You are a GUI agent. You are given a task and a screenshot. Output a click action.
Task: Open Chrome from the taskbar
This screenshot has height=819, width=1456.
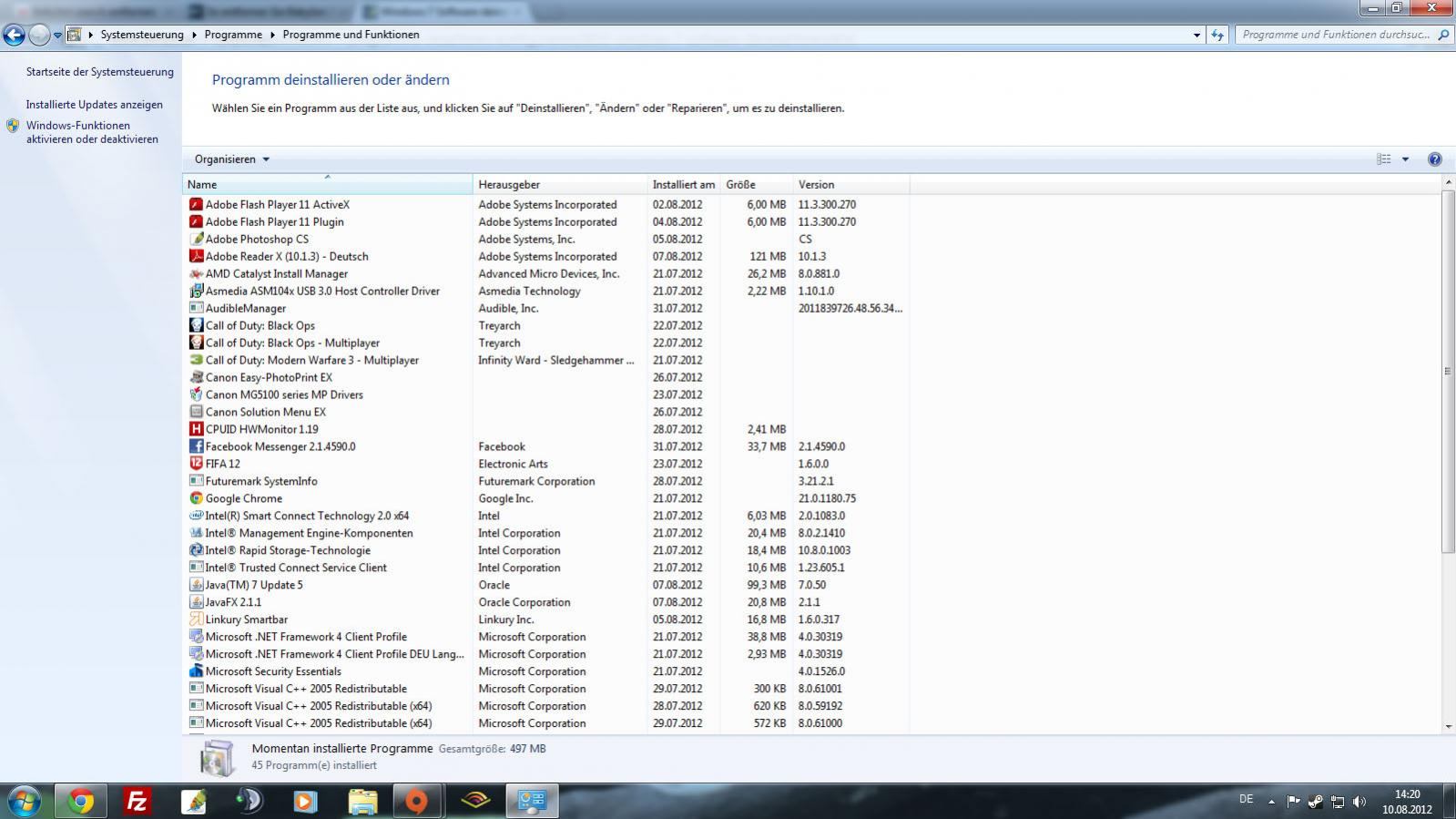(81, 802)
